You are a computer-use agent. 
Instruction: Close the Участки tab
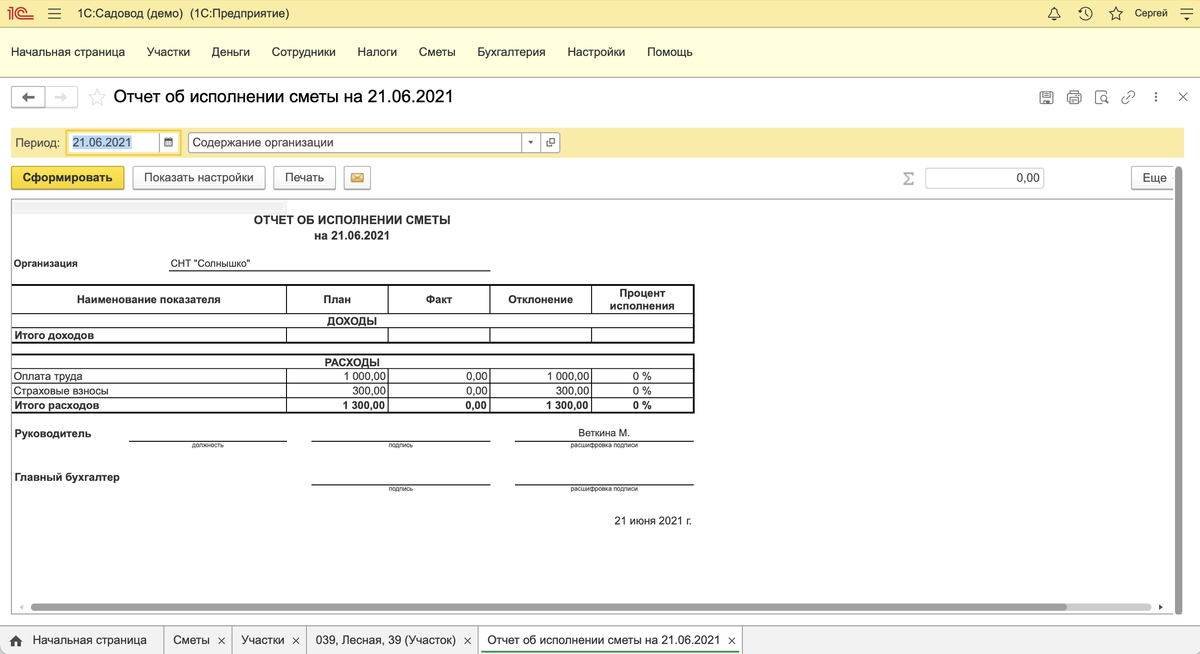(x=295, y=641)
